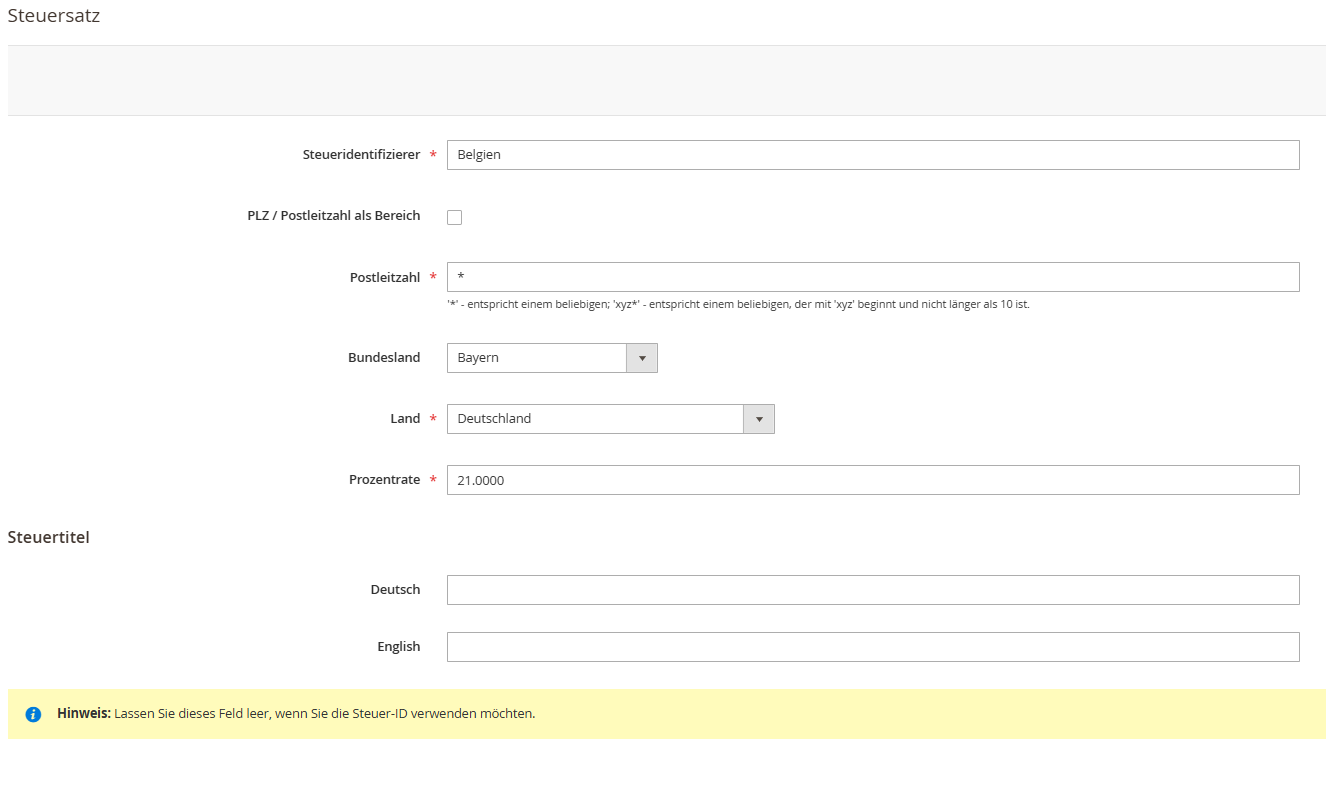Click the Hinweis note text
1326x789 pixels.
pyautogui.click(x=296, y=714)
